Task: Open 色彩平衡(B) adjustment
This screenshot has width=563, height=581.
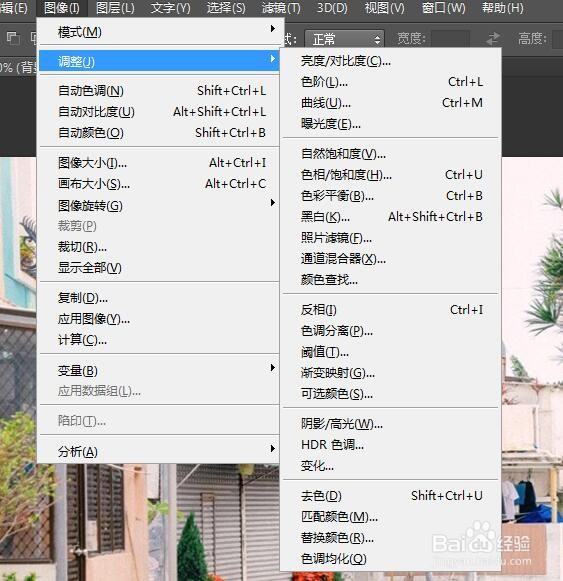Action: [390, 196]
